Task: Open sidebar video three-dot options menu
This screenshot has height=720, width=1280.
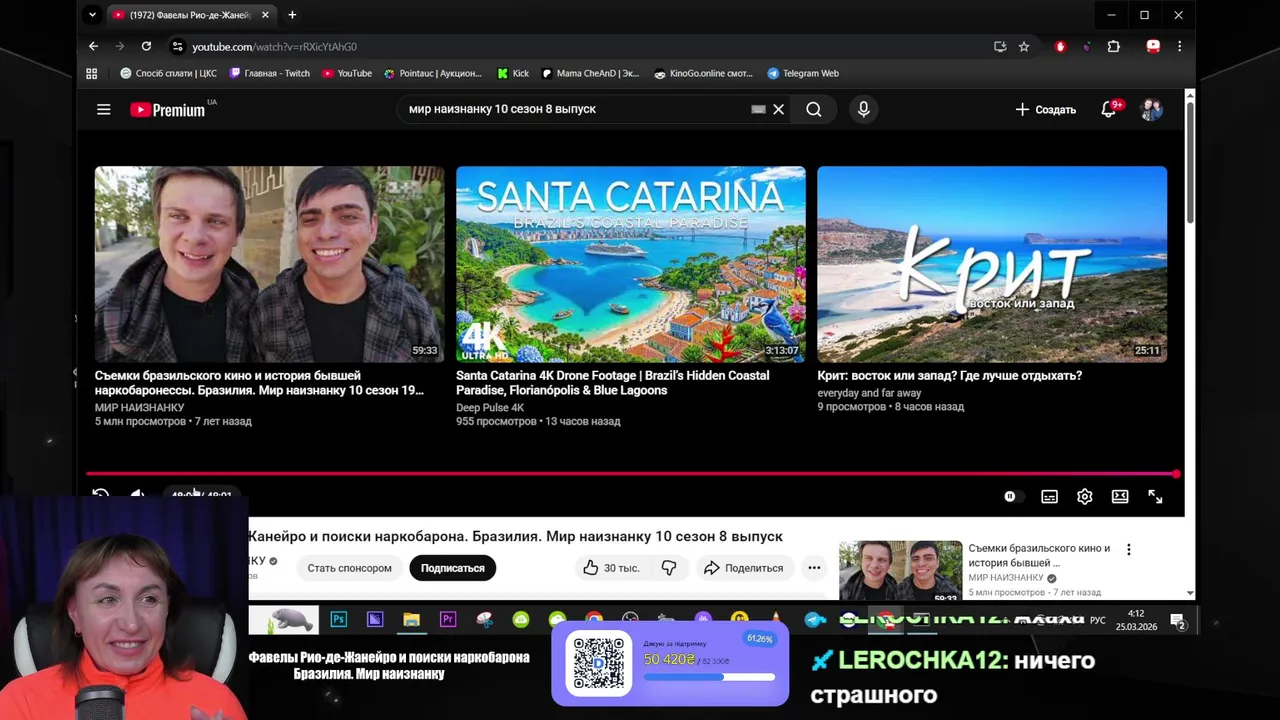Action: [1129, 550]
